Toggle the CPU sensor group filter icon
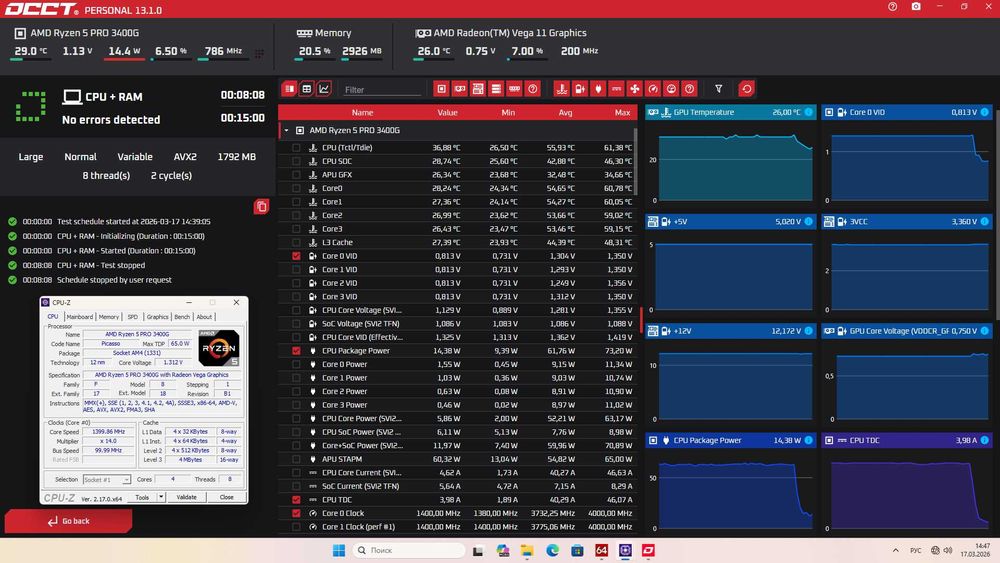Image resolution: width=1000 pixels, height=563 pixels. 441,89
